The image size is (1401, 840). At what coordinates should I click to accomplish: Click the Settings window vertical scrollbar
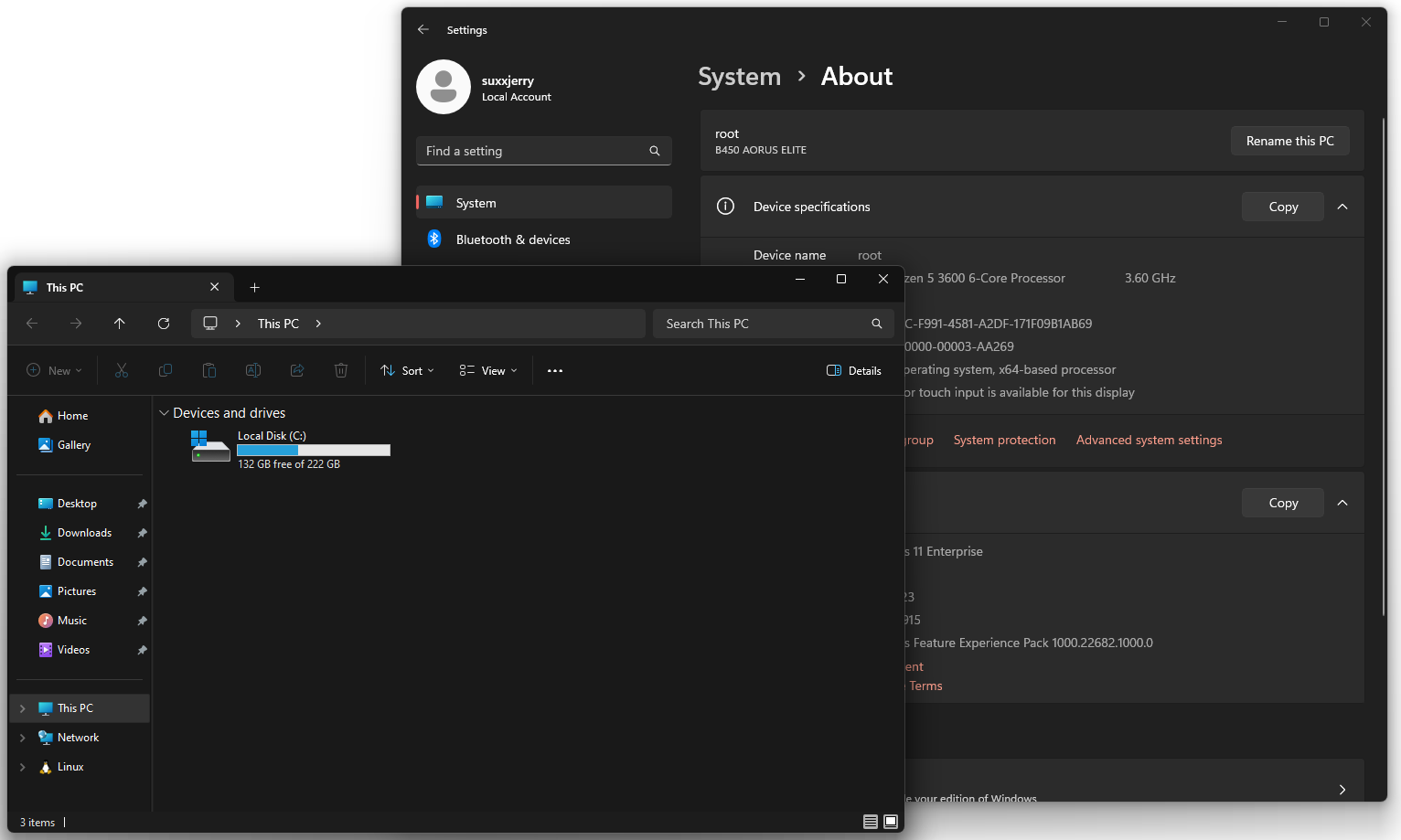tap(1384, 366)
